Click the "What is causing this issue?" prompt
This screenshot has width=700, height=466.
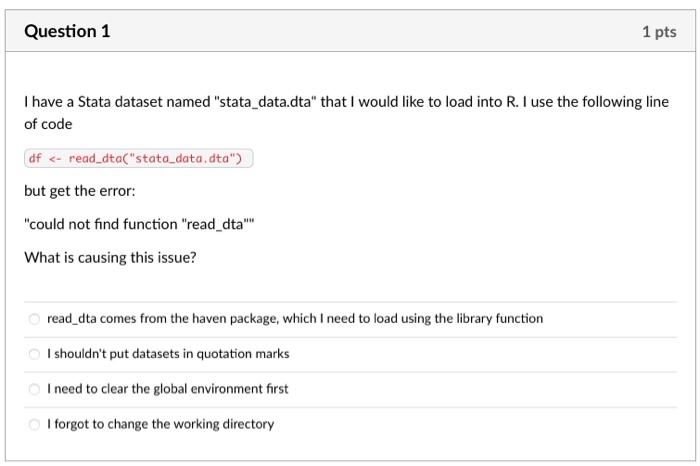click(110, 257)
